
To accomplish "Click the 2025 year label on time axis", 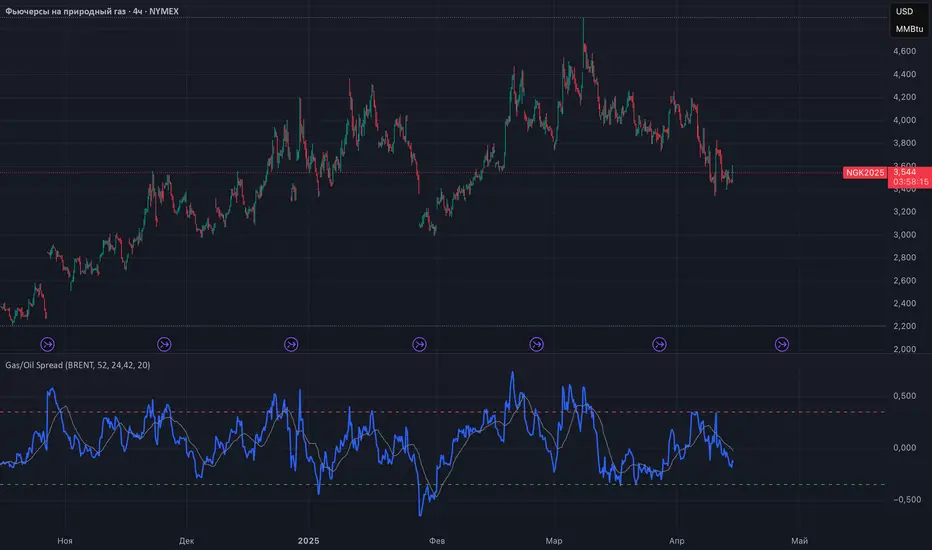I will [308, 540].
